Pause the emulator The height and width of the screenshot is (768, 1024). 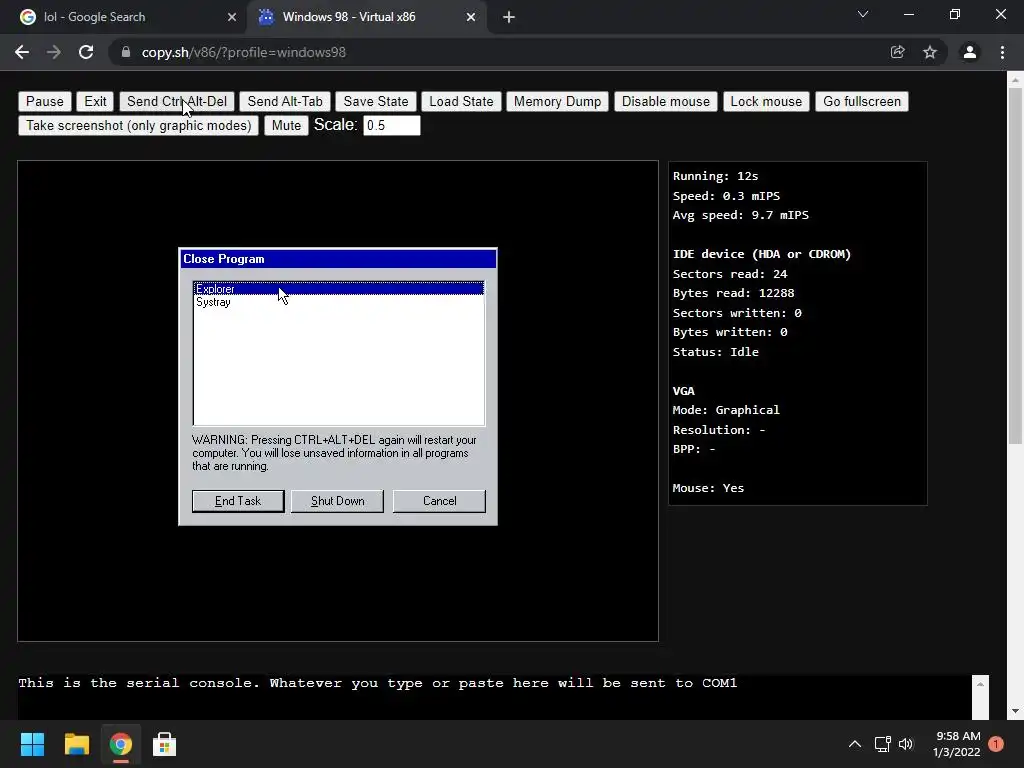(44, 101)
